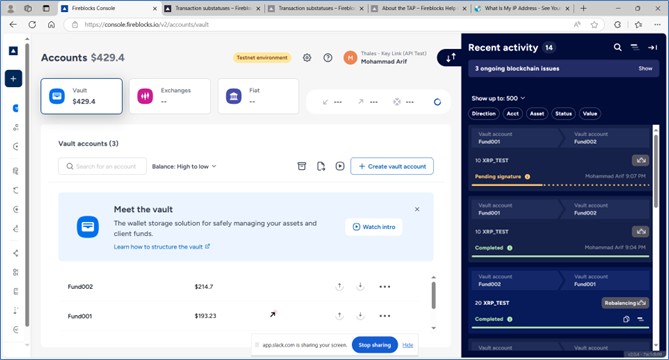Click the export file icon above the vault list
669x360 pixels.
pyautogui.click(x=321, y=166)
